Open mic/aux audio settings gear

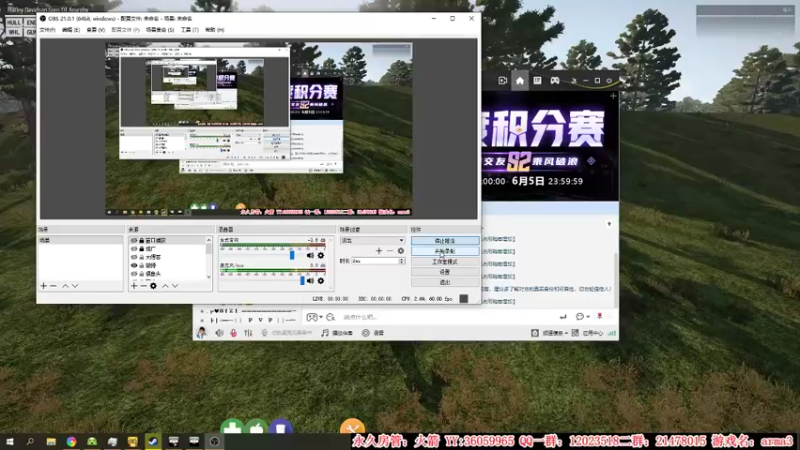(320, 281)
